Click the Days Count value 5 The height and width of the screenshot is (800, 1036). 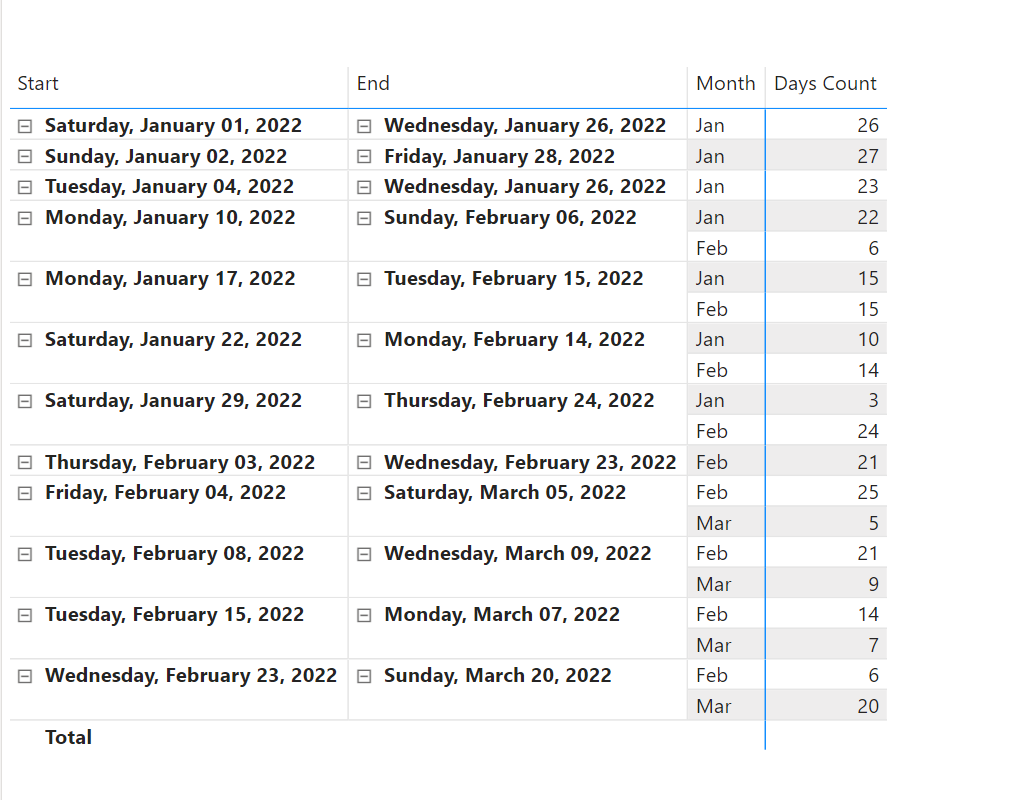click(x=873, y=523)
